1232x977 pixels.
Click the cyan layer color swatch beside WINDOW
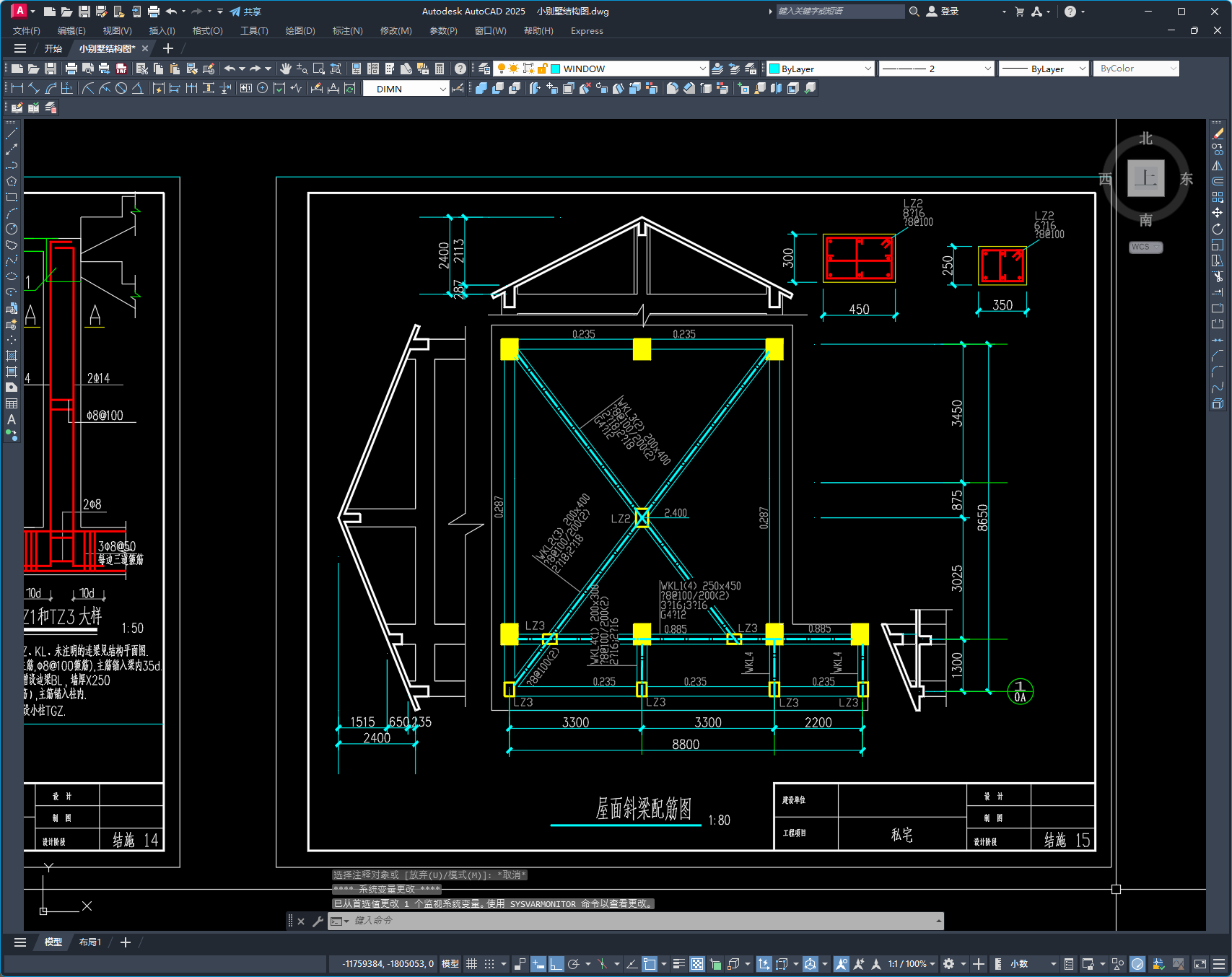click(556, 69)
